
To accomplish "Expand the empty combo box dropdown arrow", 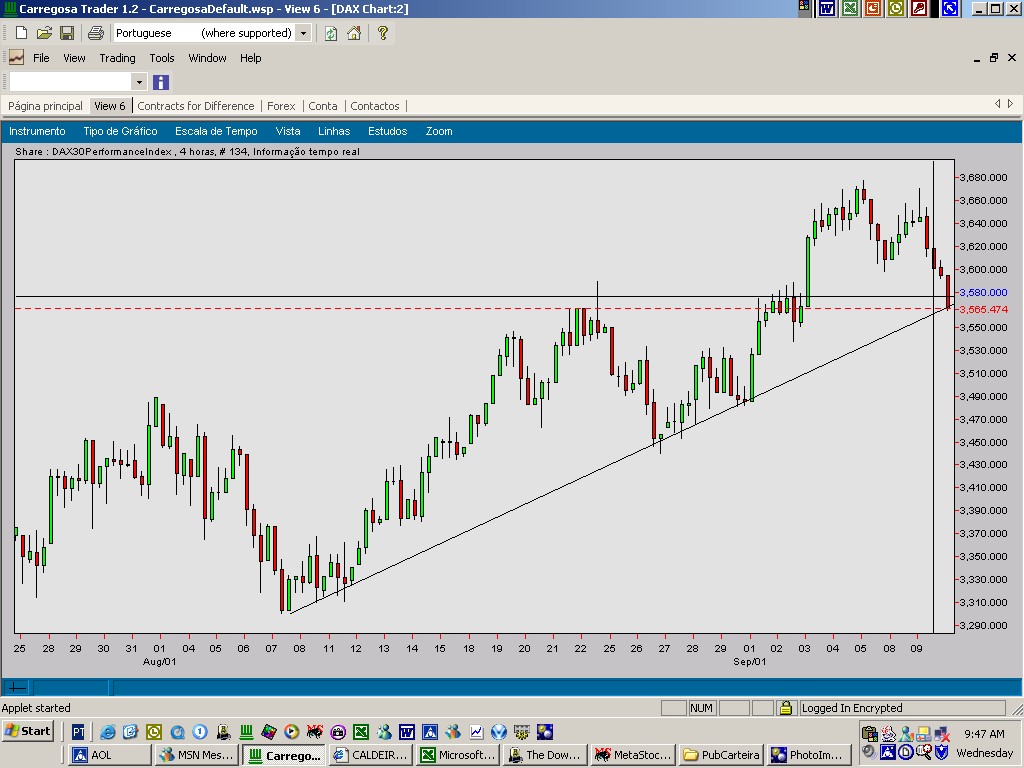I will (138, 82).
